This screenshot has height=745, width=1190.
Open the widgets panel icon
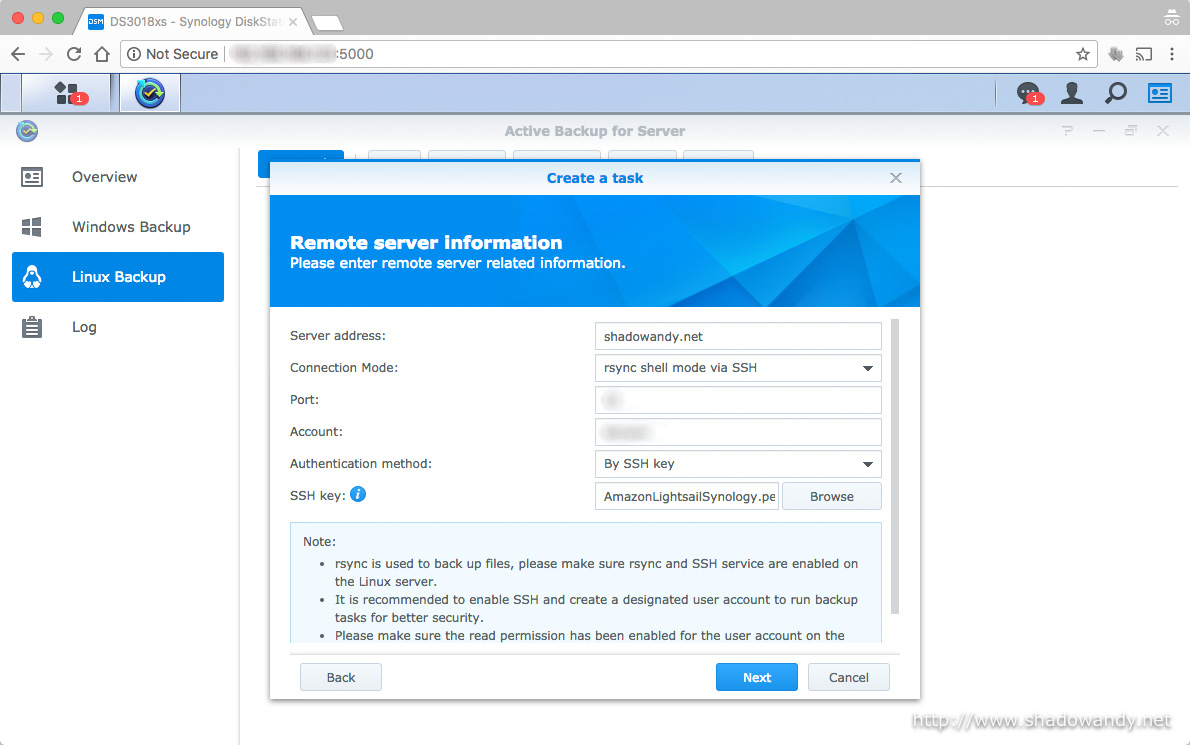click(x=1160, y=93)
